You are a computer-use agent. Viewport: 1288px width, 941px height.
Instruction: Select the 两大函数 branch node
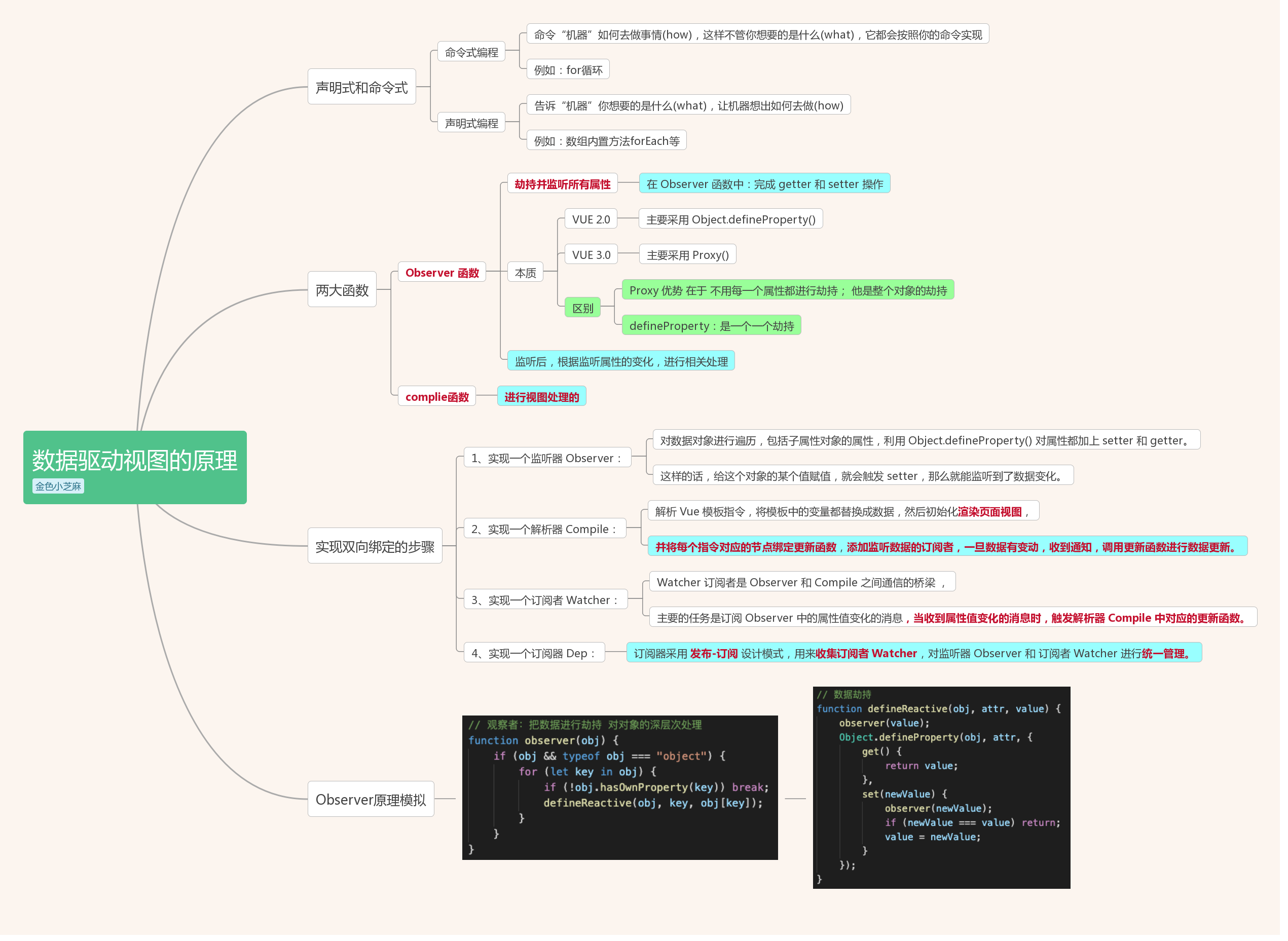pos(342,290)
